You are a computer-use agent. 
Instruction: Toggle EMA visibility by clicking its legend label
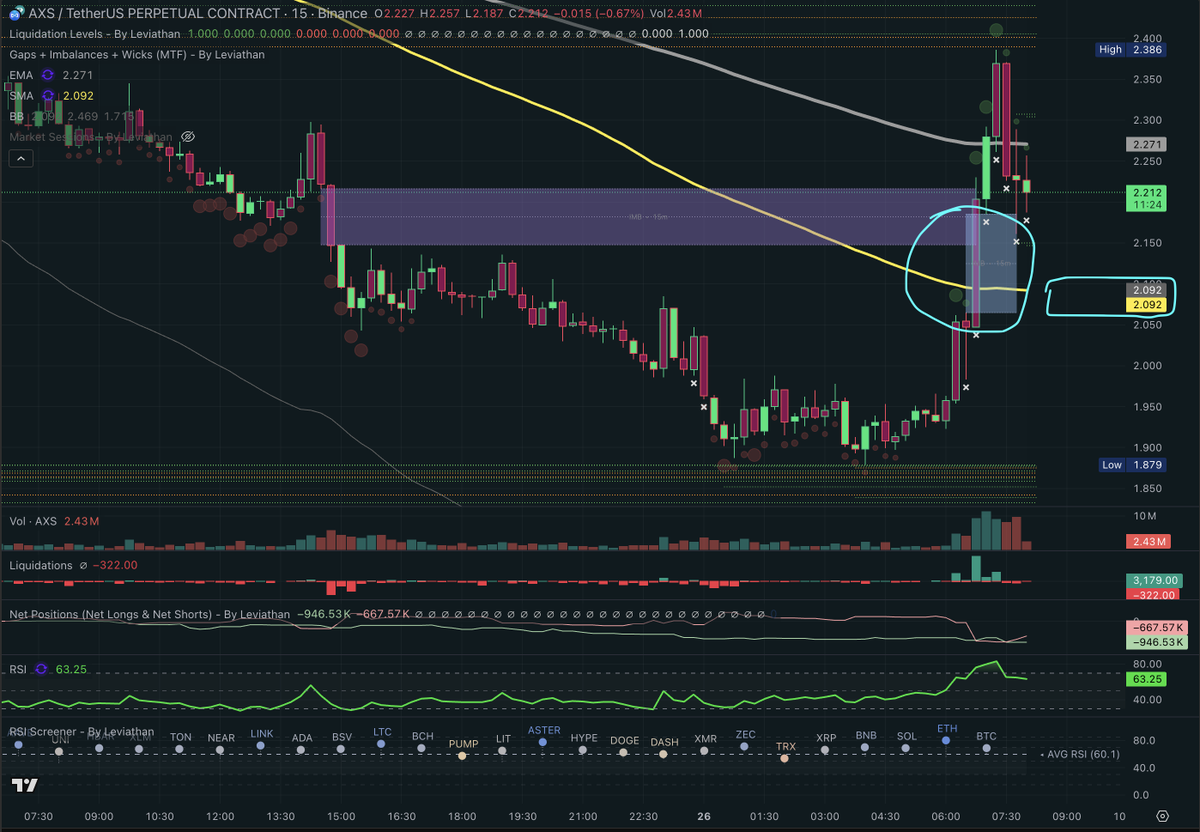click(x=21, y=74)
